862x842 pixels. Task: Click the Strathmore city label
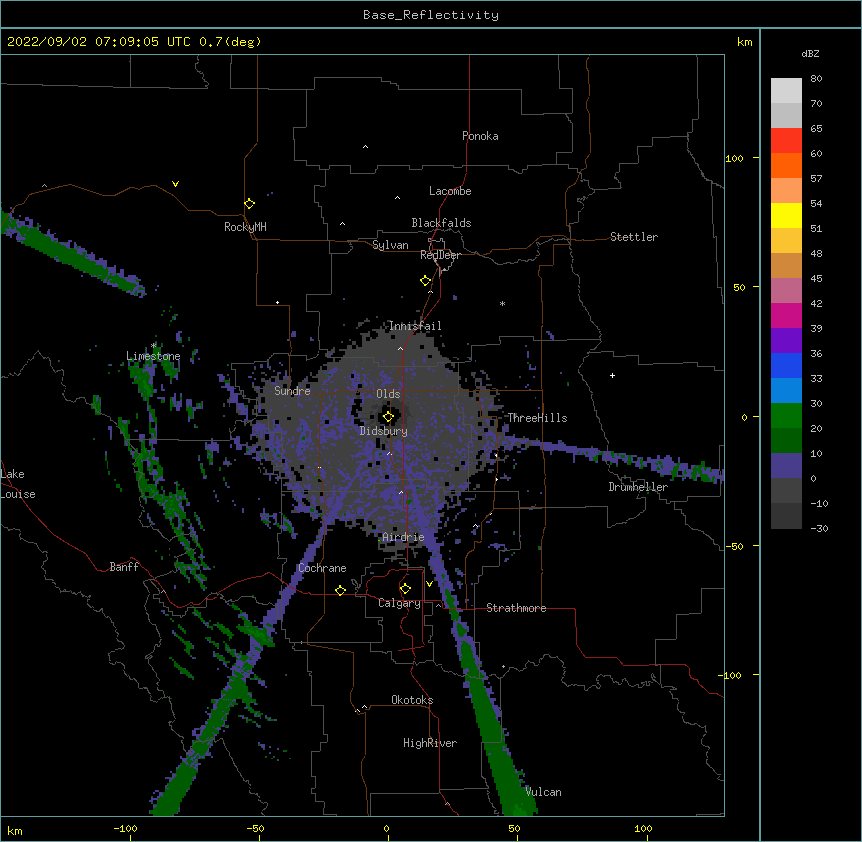(516, 608)
